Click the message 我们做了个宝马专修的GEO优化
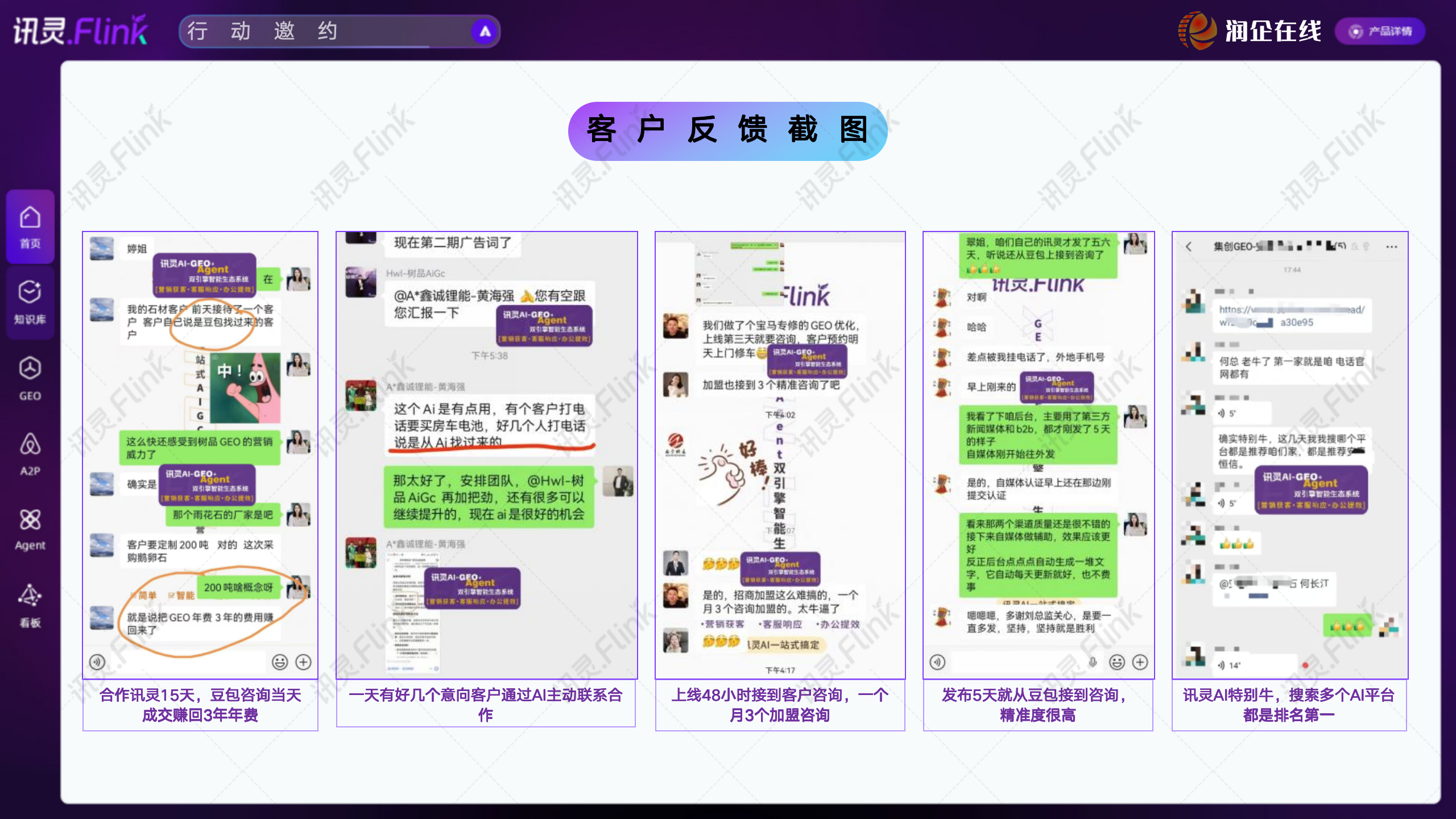 pyautogui.click(x=780, y=339)
